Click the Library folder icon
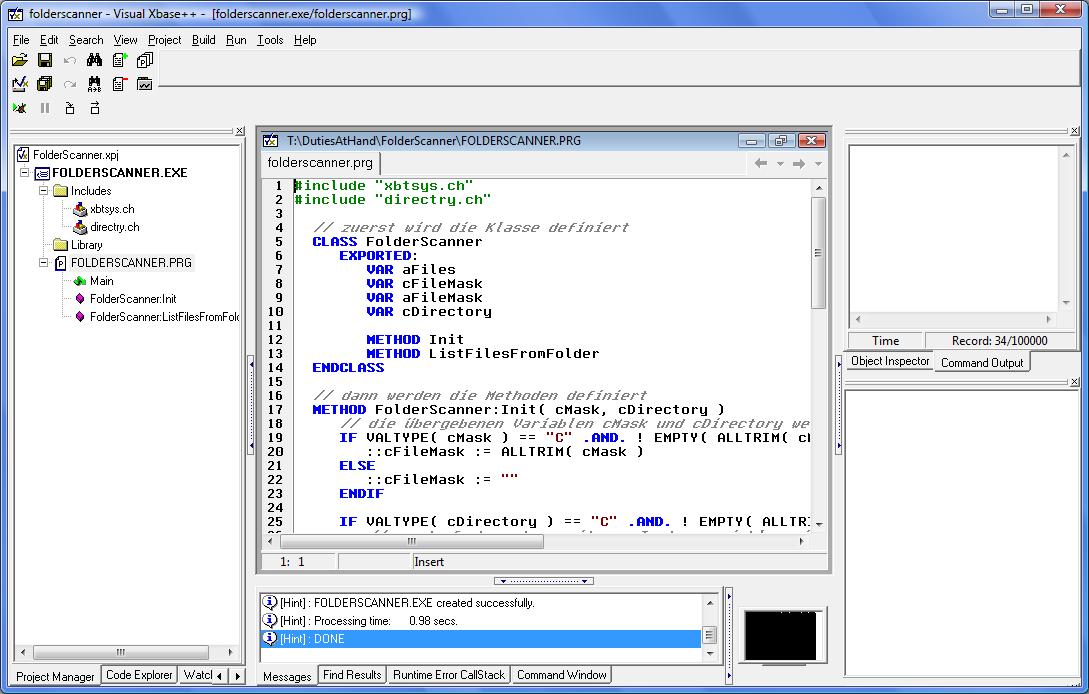Image resolution: width=1089 pixels, height=694 pixels. tap(60, 245)
